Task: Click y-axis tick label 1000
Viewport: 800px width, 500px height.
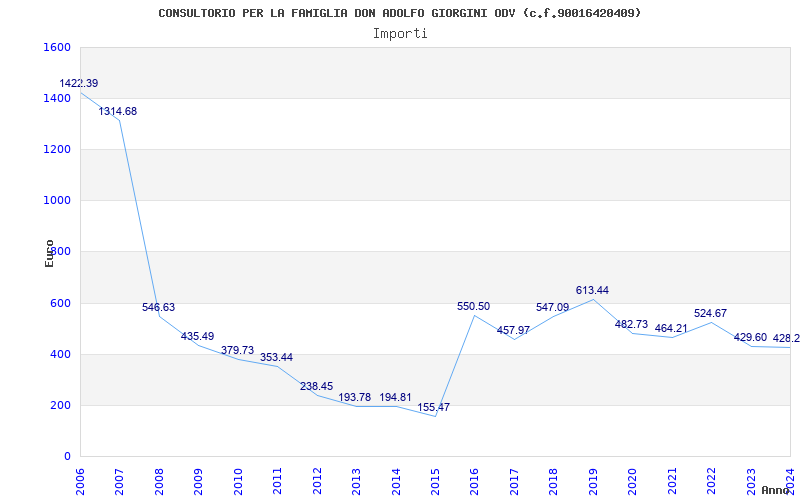Action: pos(57,201)
